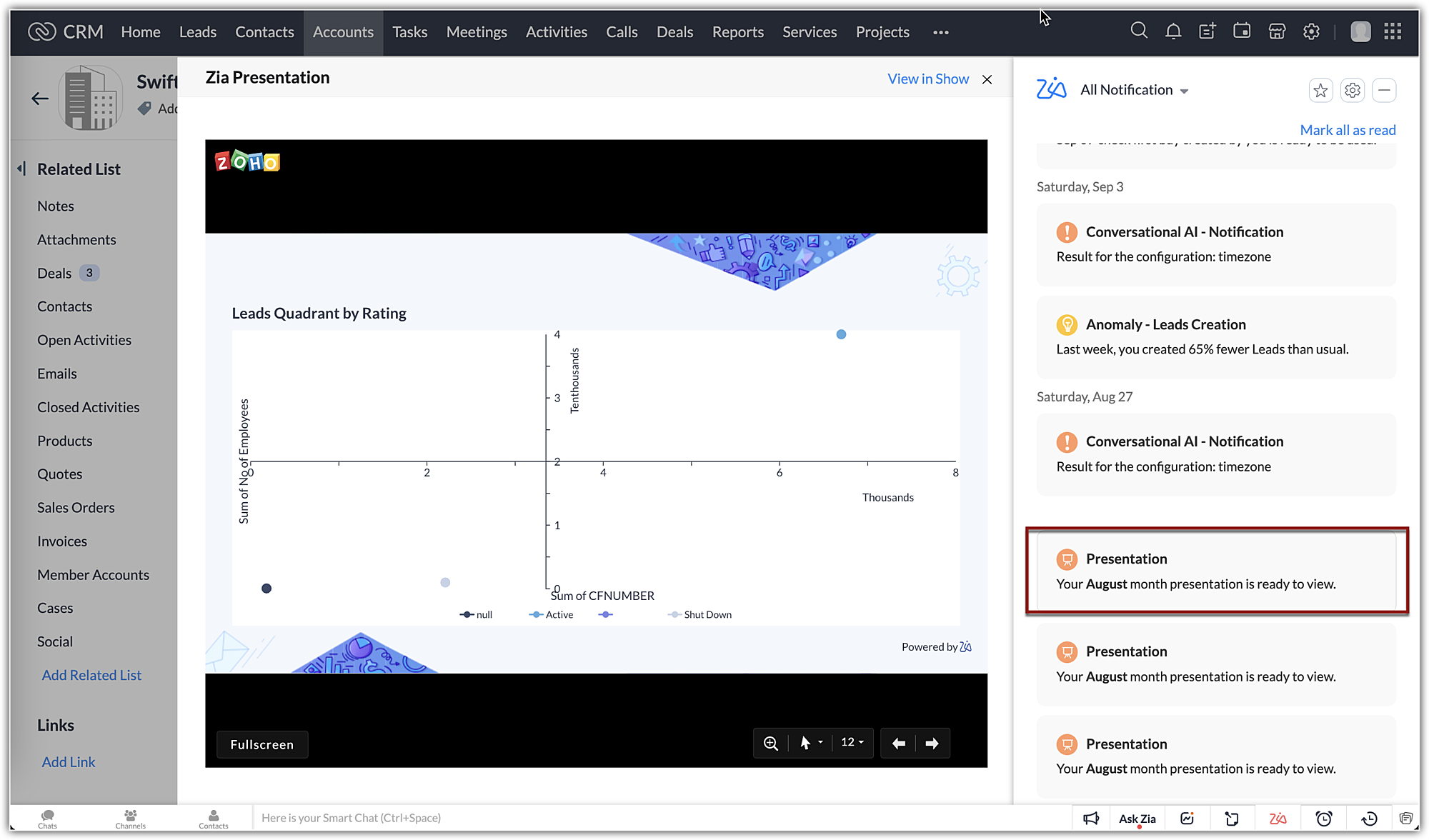Go to next slide with right arrow
Image resolution: width=1429 pixels, height=840 pixels.
click(x=932, y=744)
